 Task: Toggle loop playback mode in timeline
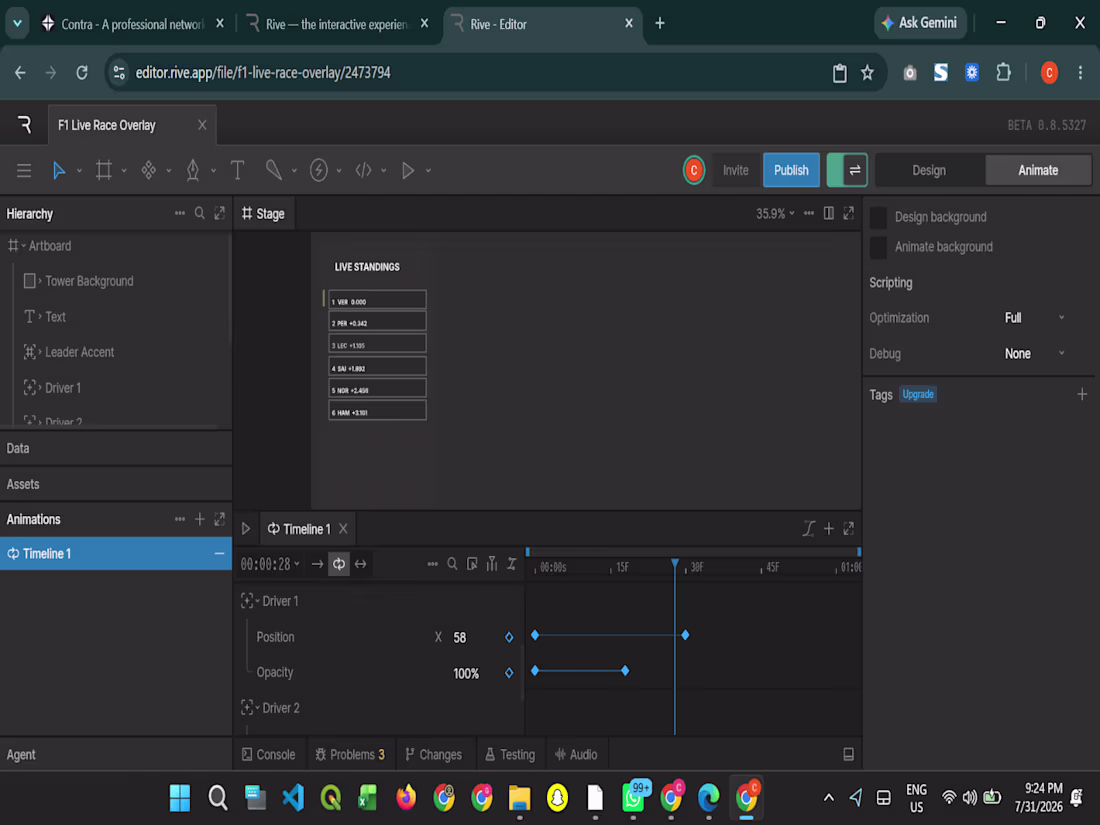point(339,564)
